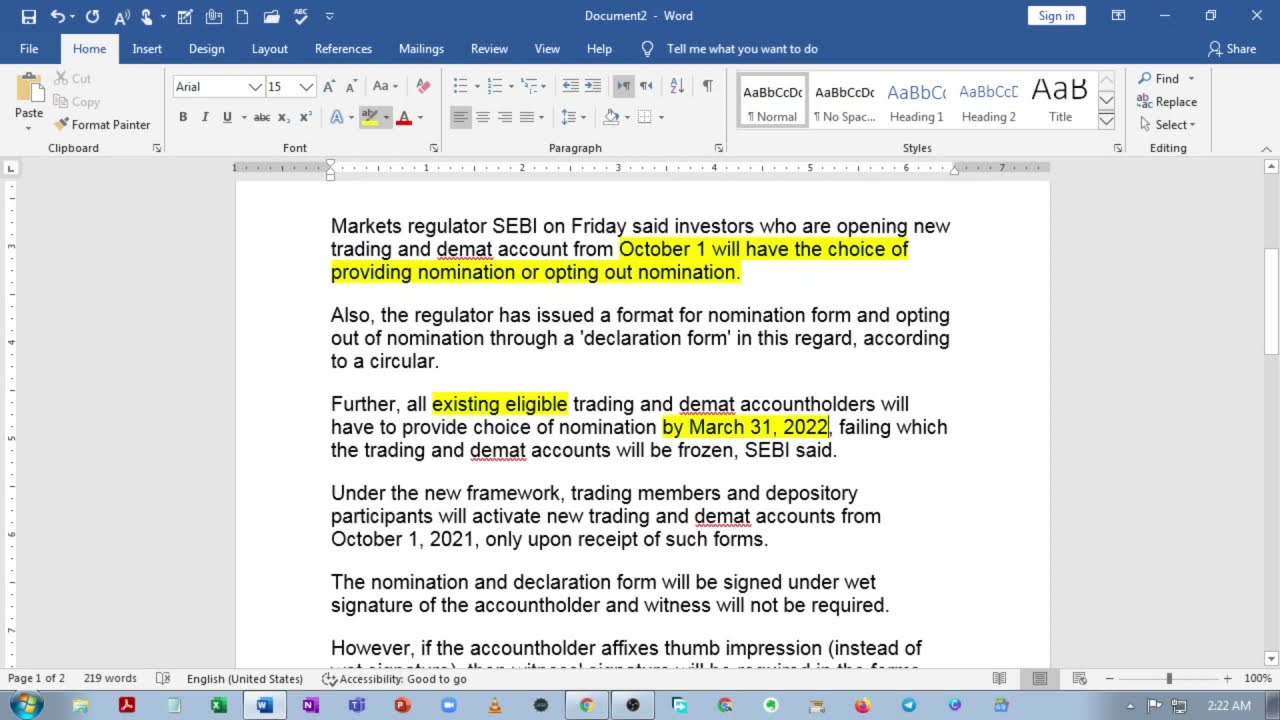Screen dimensions: 1280x720
Task: Click the Sign in button
Action: click(1056, 16)
